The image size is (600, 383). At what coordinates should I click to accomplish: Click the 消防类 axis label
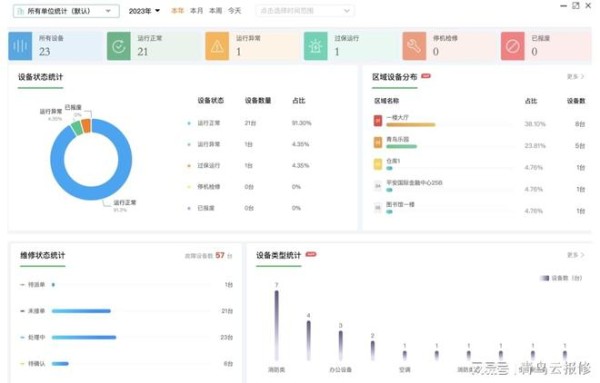[276, 370]
